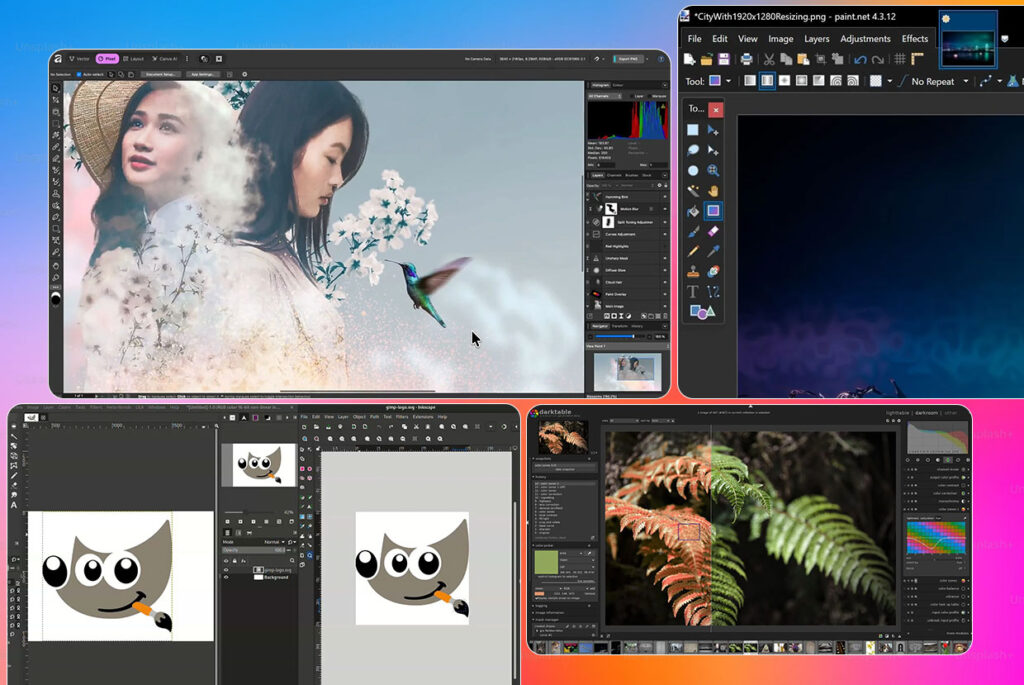Open image list arrow beside paint.net thumbnail
The width and height of the screenshot is (1024, 685).
pos(1004,39)
